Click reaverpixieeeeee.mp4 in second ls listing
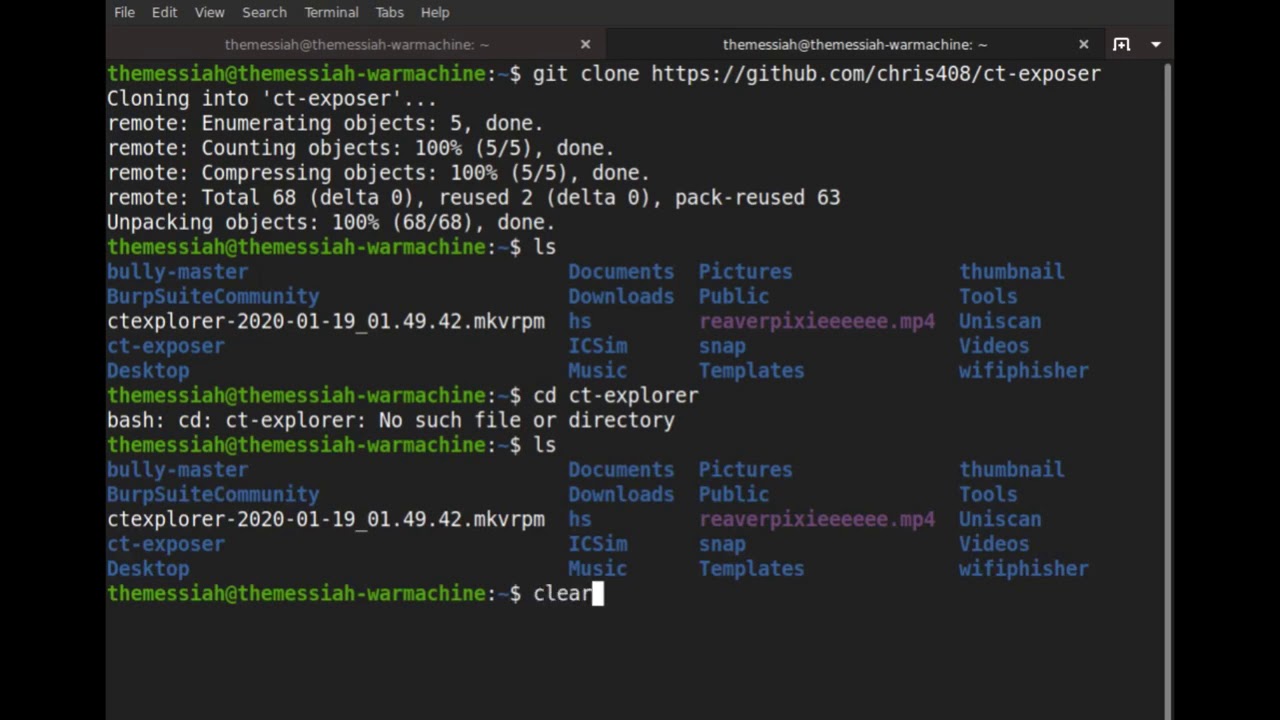The image size is (1280, 720). click(817, 519)
